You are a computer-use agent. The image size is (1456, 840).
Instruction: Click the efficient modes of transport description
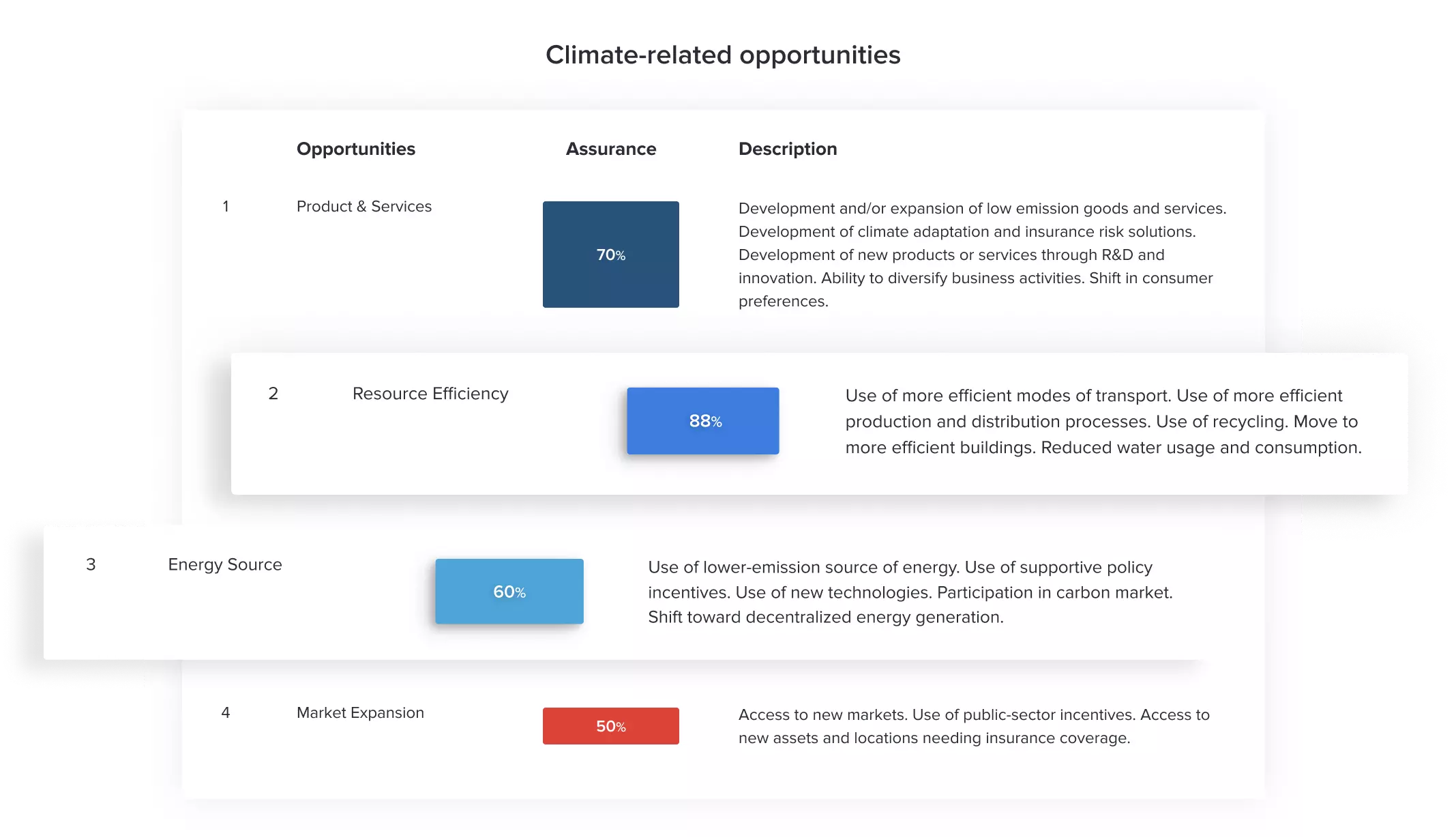[x=1103, y=421]
